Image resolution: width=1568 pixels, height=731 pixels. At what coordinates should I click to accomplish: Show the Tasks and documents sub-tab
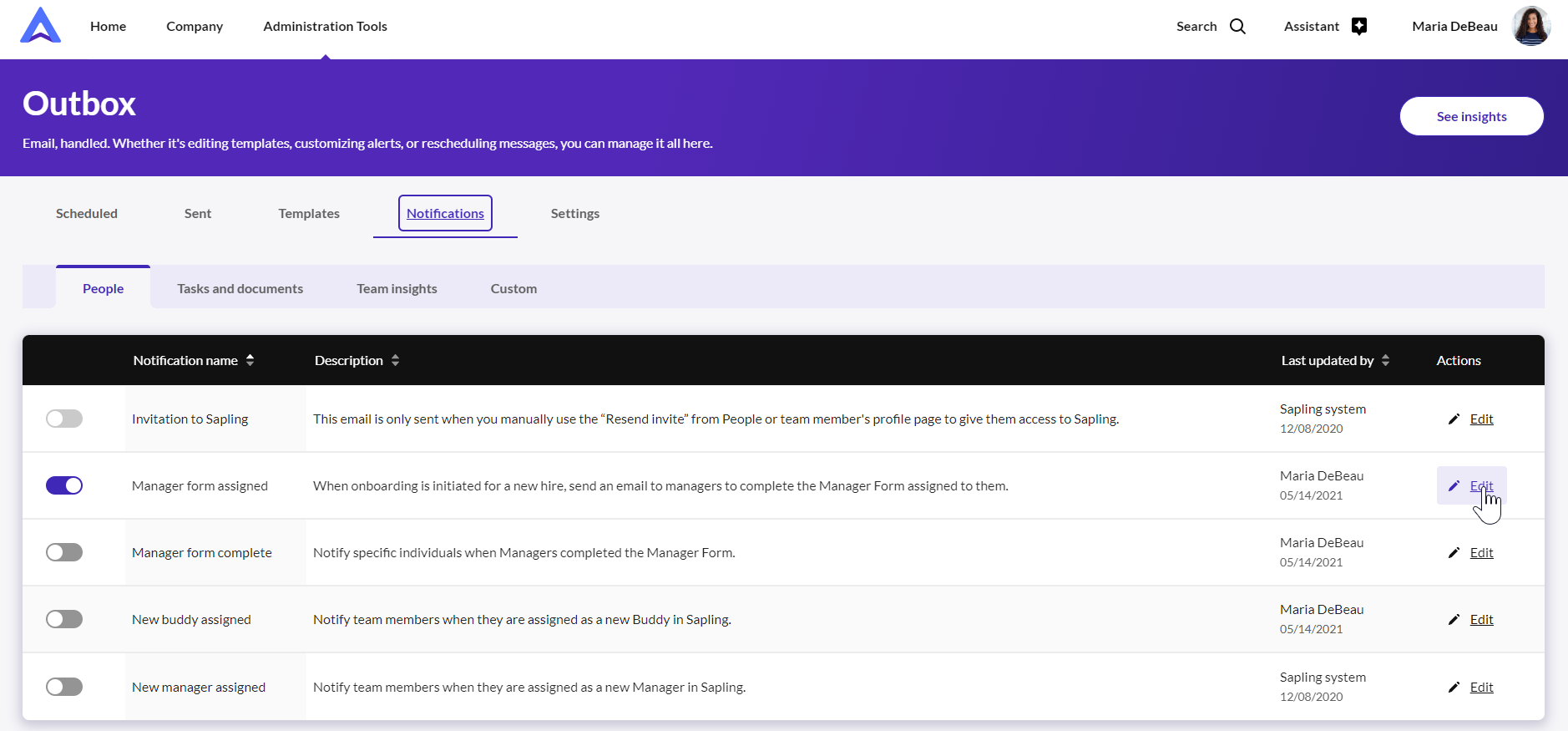(x=240, y=289)
